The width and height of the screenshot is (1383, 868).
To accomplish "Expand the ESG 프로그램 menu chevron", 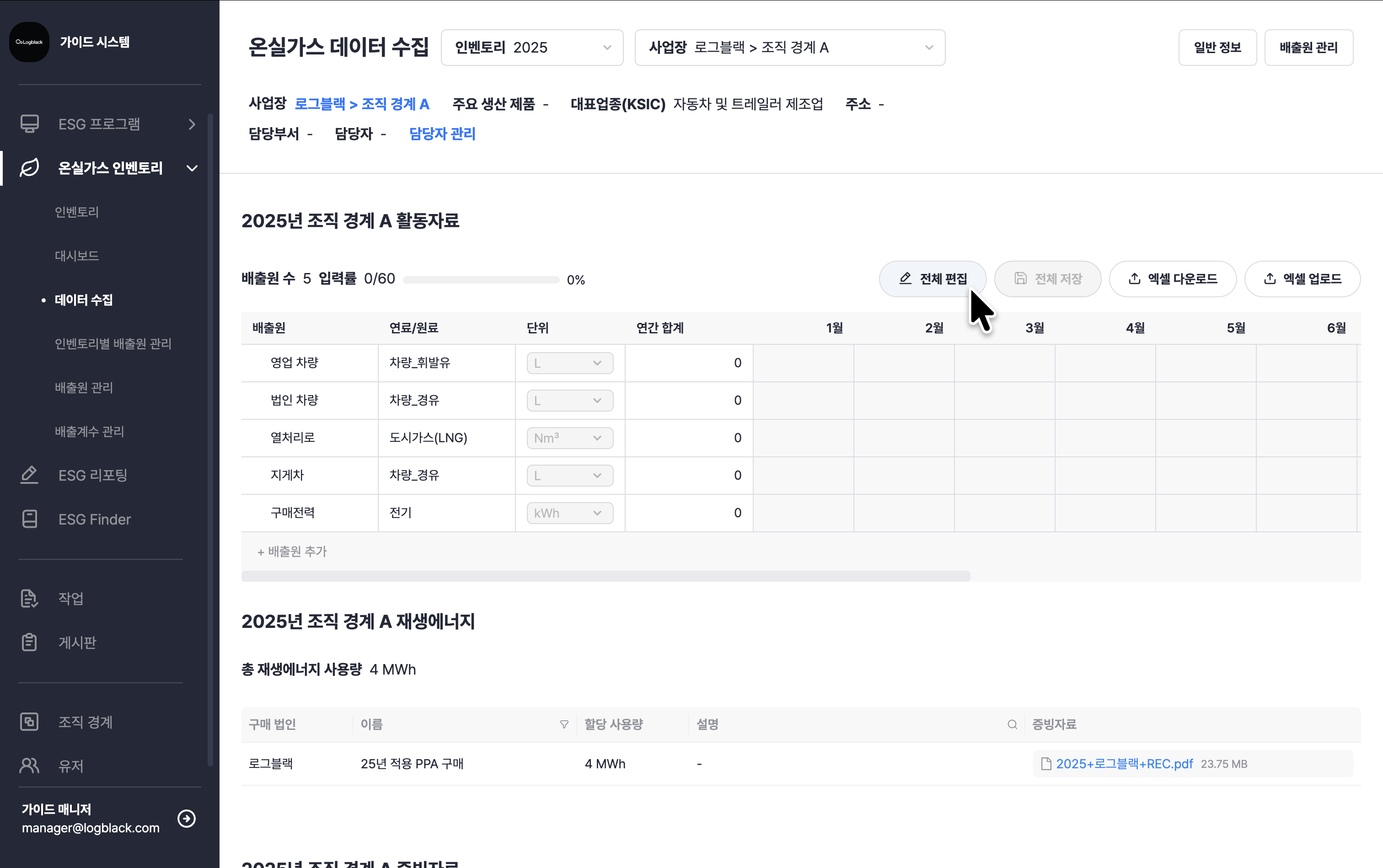I will [193, 124].
